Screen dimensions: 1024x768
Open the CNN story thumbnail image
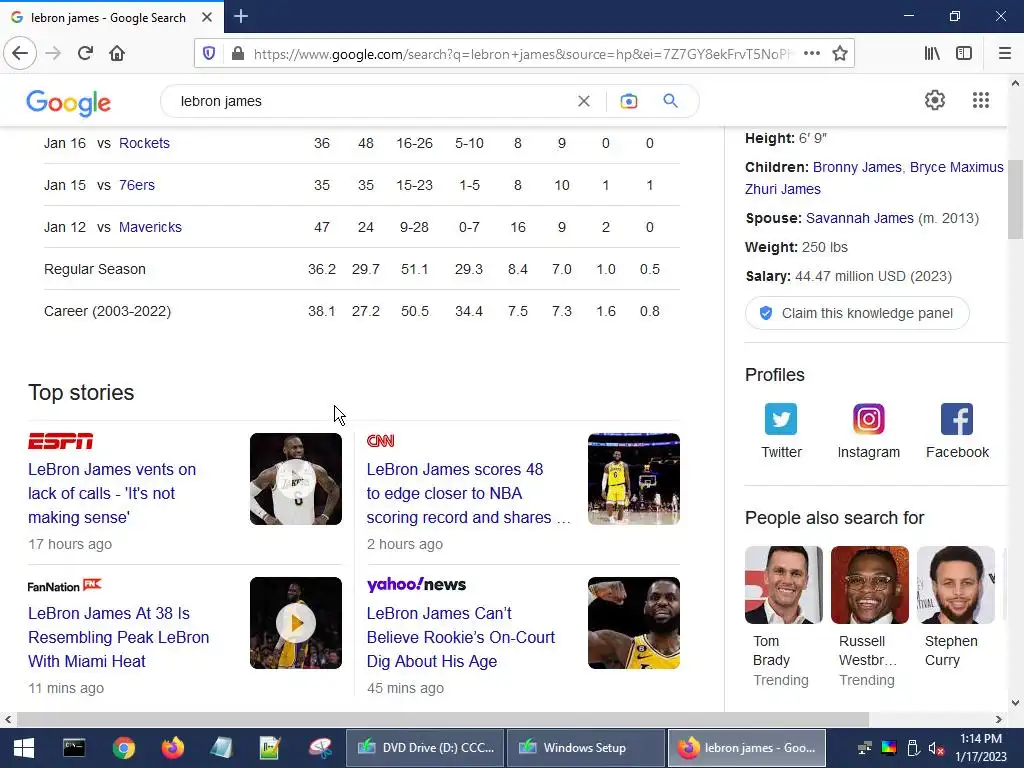(633, 479)
